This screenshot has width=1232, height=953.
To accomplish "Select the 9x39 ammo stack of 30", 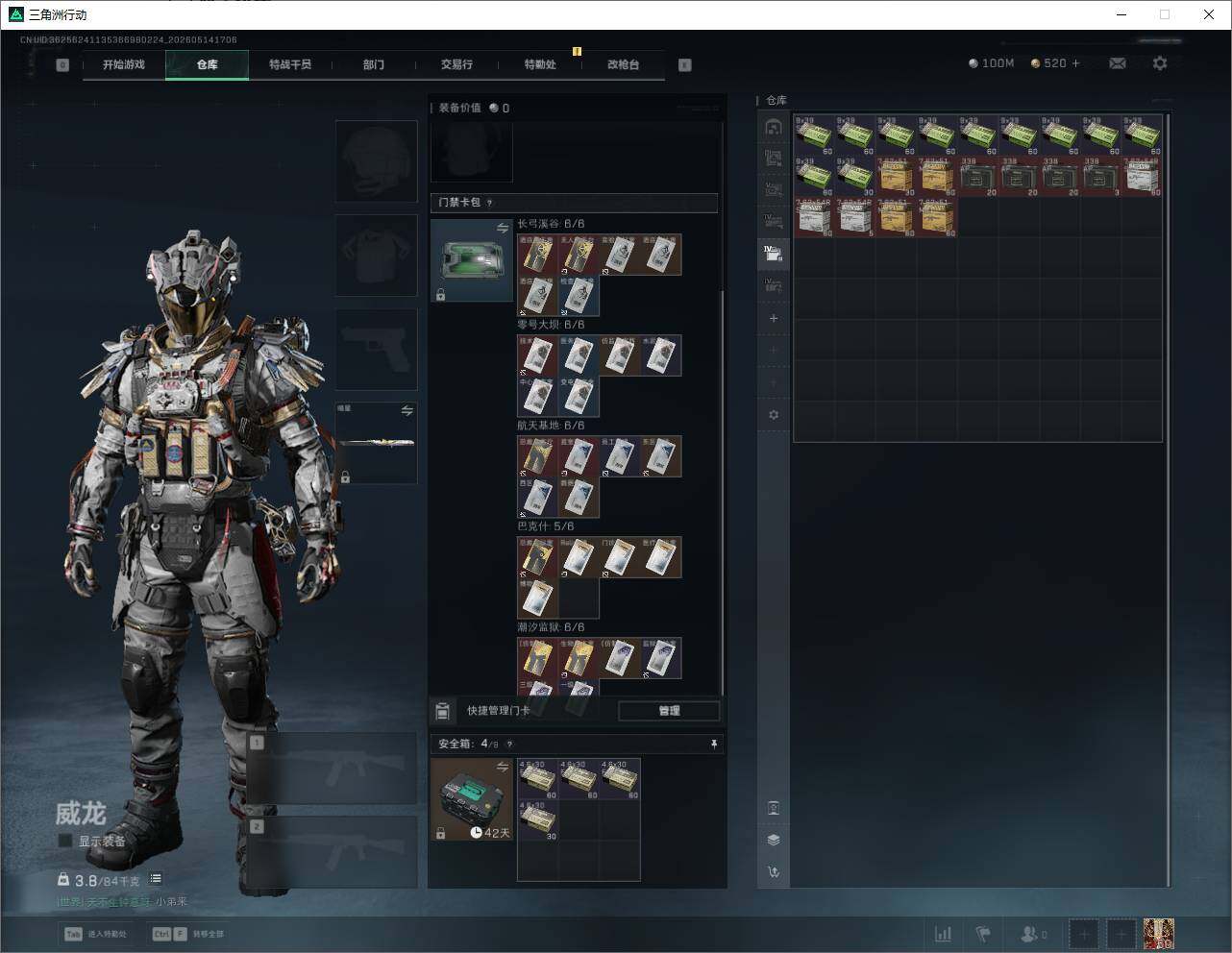I will coord(855,176).
